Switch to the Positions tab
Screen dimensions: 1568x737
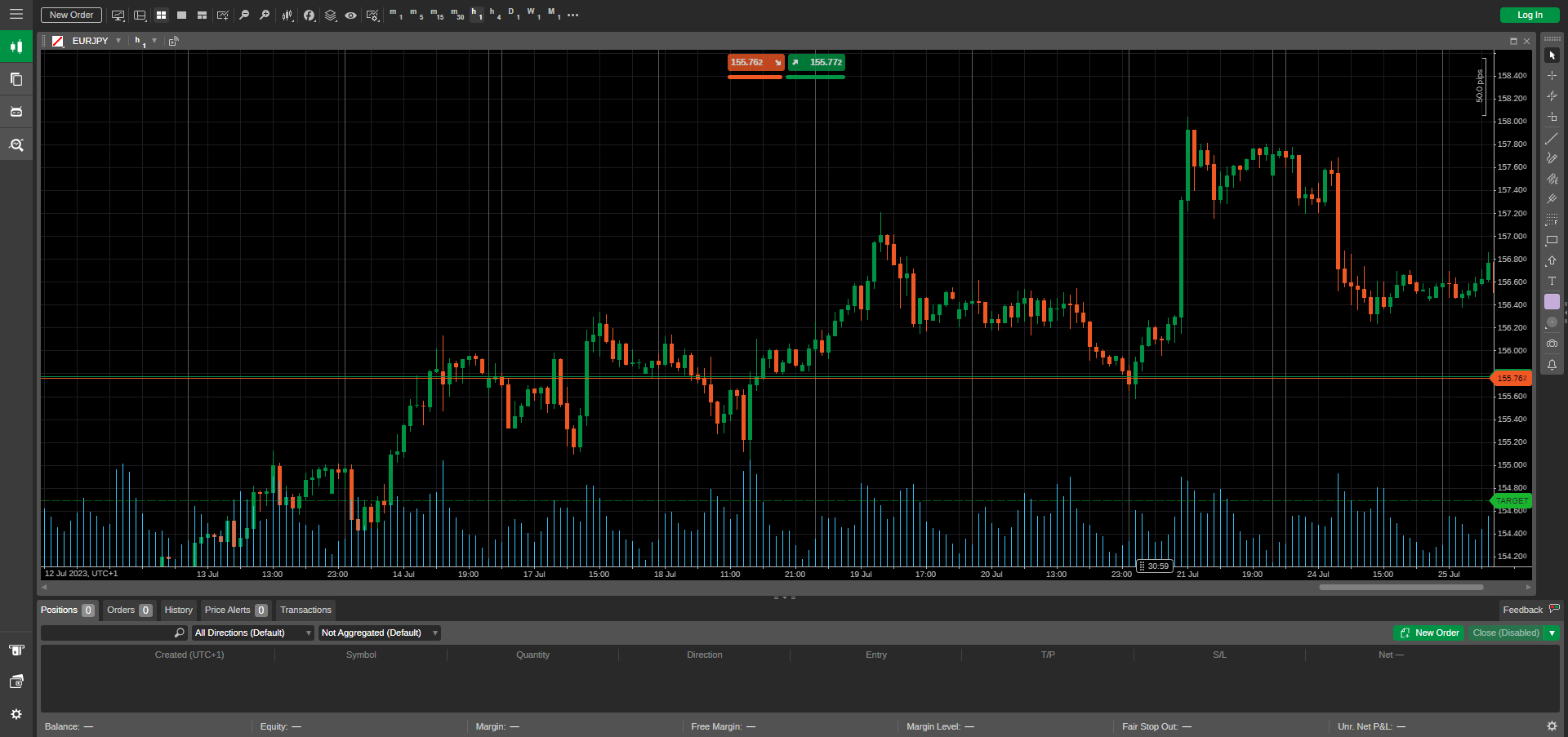coord(68,610)
